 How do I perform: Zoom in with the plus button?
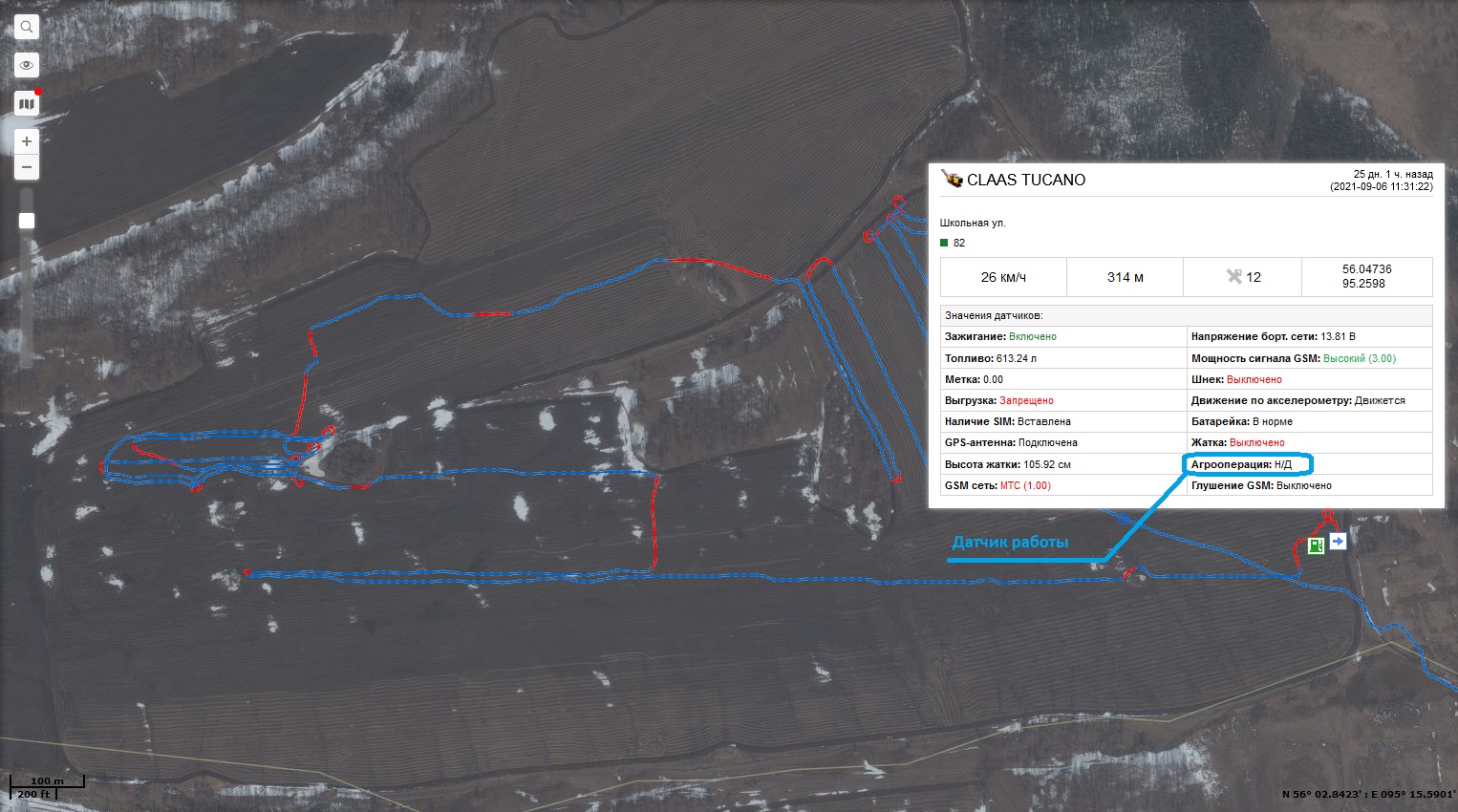click(27, 141)
